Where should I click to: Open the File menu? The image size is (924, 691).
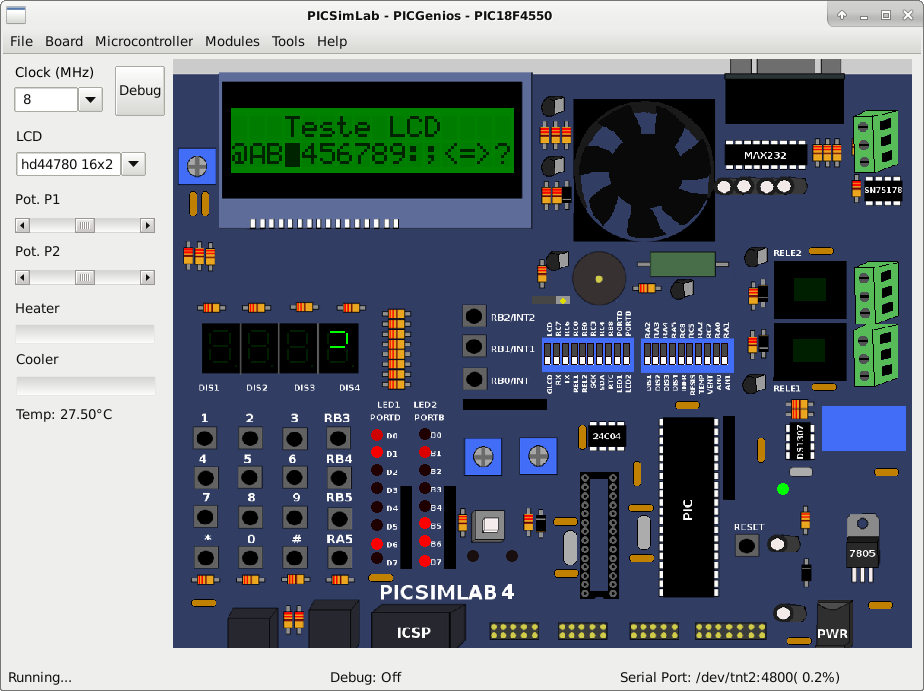21,41
